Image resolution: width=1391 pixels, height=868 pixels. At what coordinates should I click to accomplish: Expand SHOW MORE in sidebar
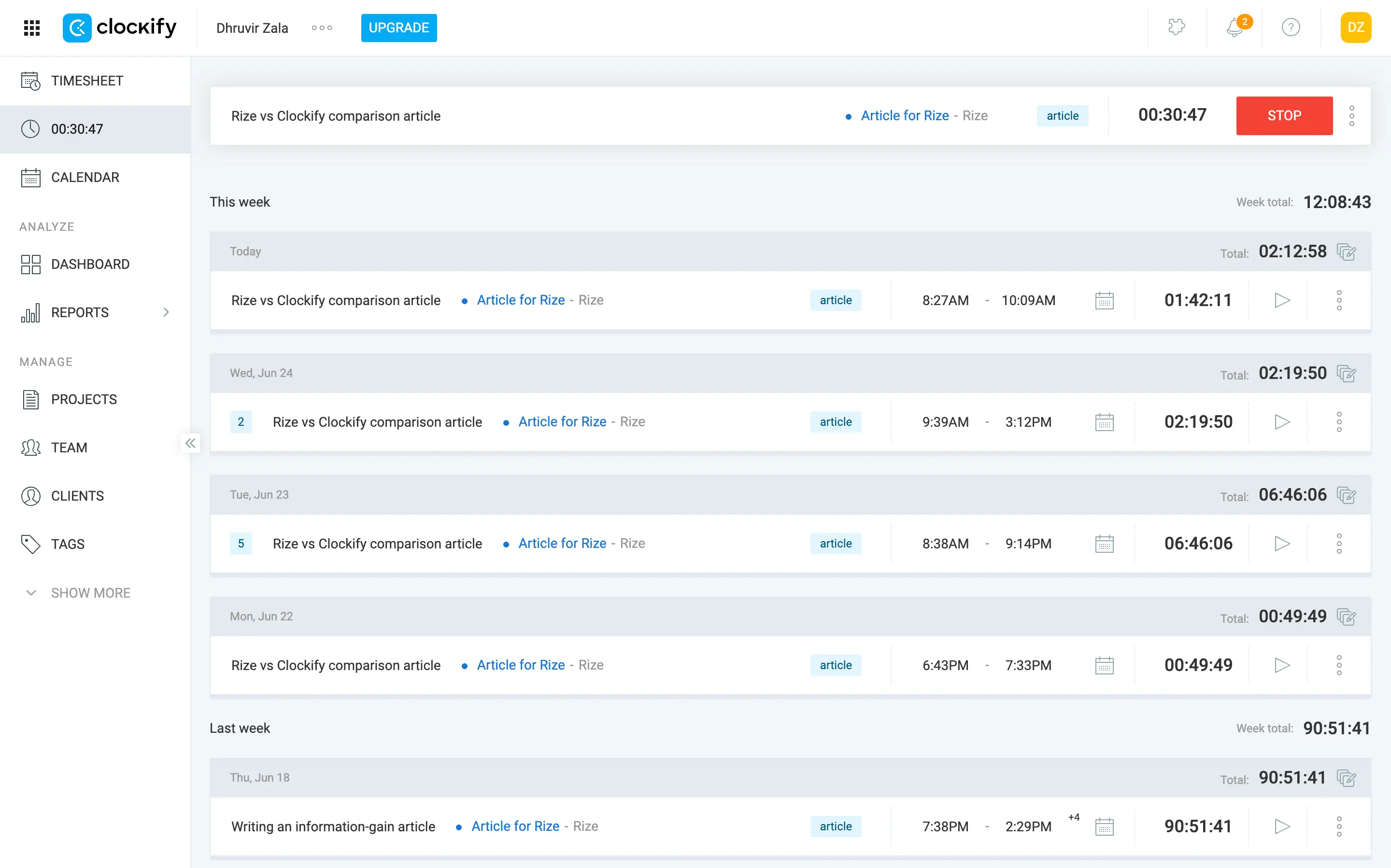pyautogui.click(x=79, y=592)
